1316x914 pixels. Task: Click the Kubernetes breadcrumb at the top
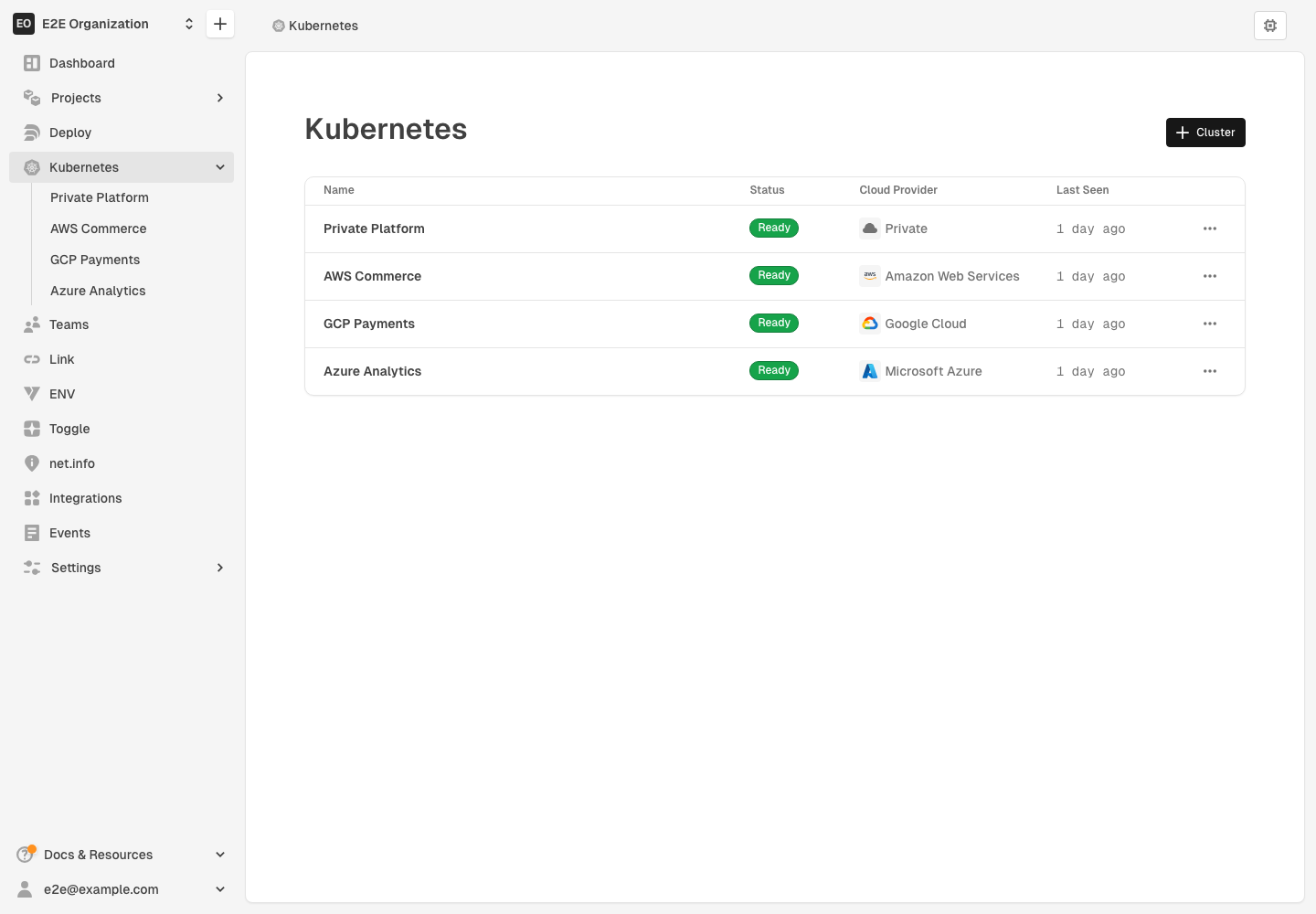coord(315,26)
